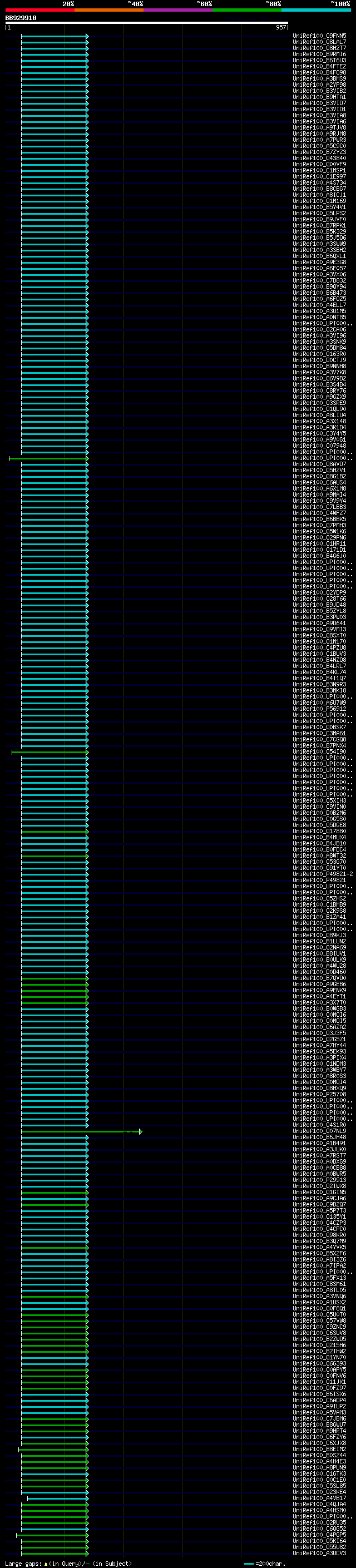Select hit UniRef100_A8PUN9

click(x=319, y=1467)
